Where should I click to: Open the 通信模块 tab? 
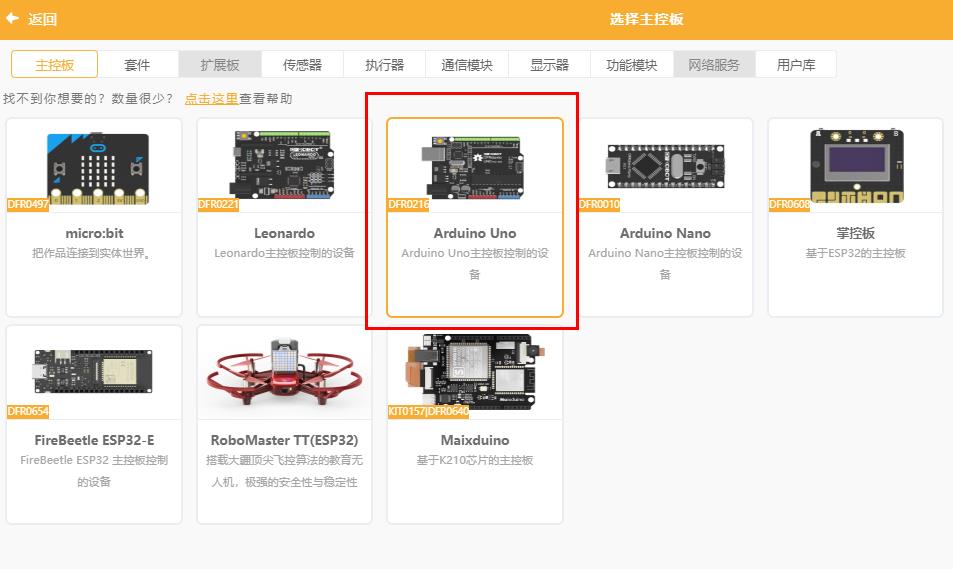(x=467, y=64)
